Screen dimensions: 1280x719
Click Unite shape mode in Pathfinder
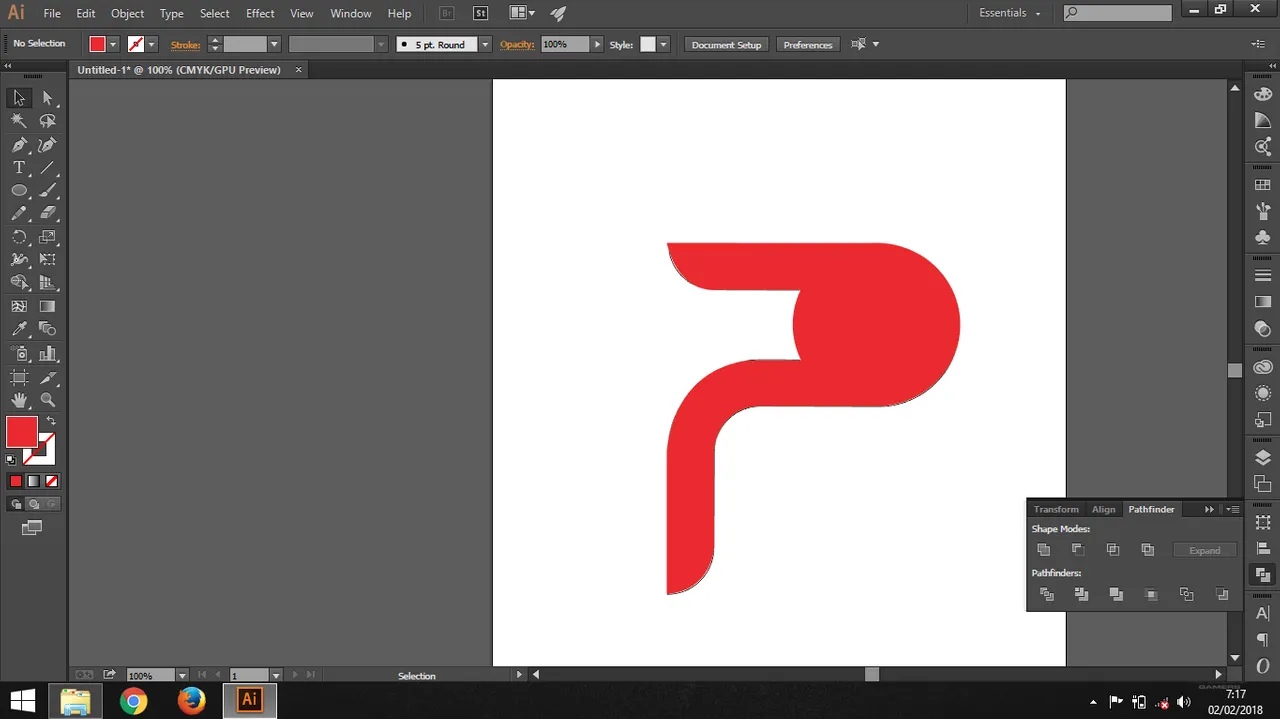[1043, 550]
